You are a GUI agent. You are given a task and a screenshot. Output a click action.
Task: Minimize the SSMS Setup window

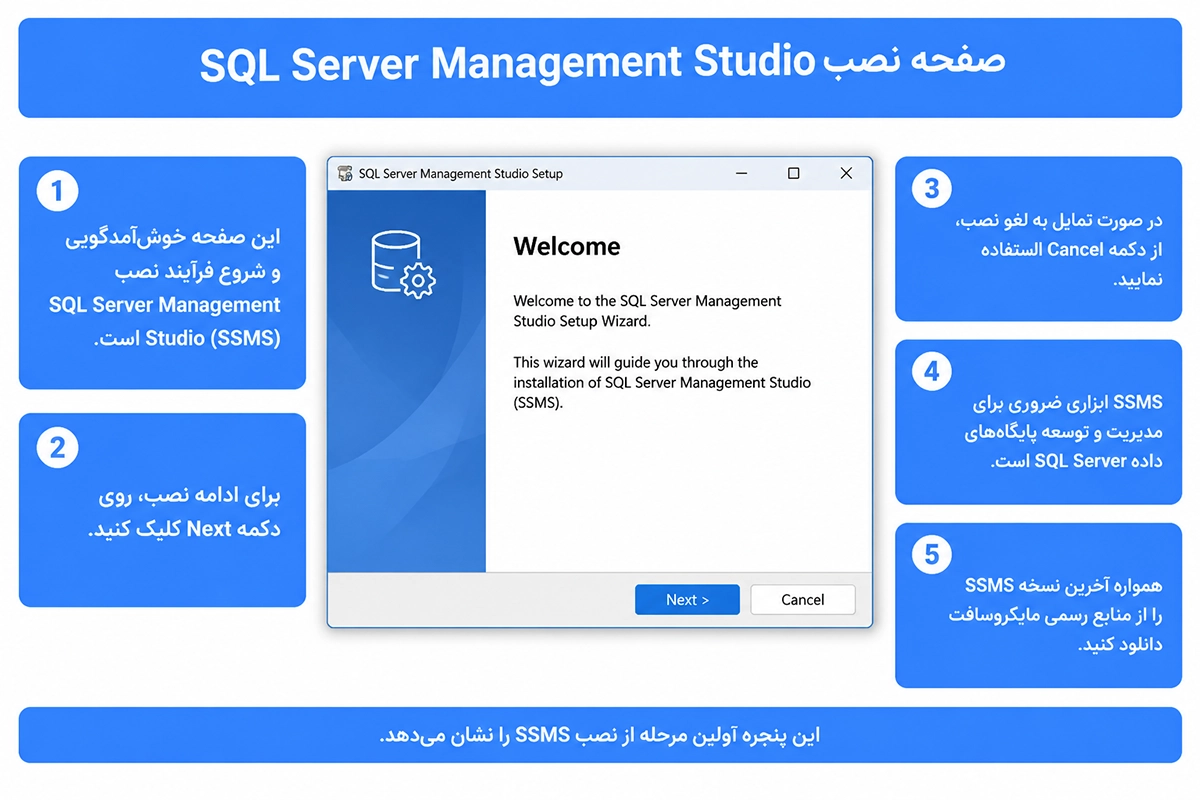[x=741, y=173]
